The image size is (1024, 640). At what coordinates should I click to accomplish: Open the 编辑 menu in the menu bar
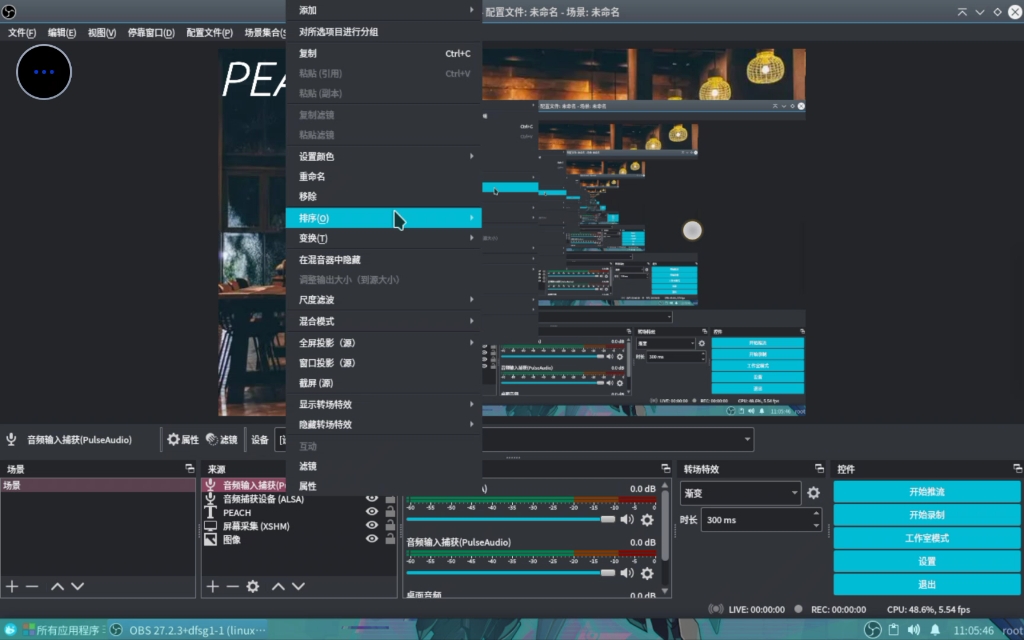(x=59, y=31)
